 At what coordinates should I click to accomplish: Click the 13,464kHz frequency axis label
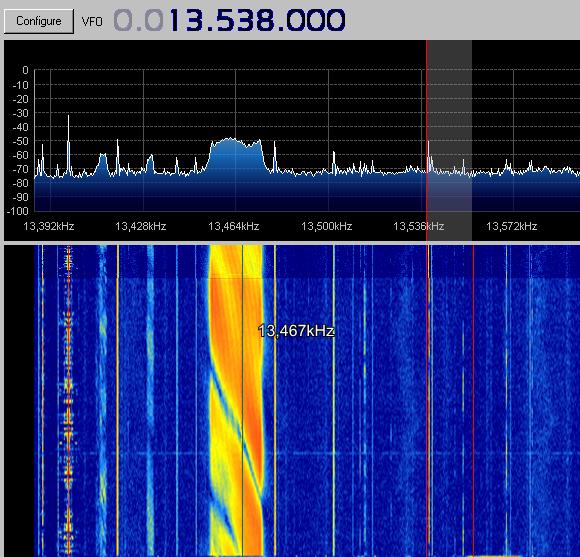pyautogui.click(x=233, y=226)
